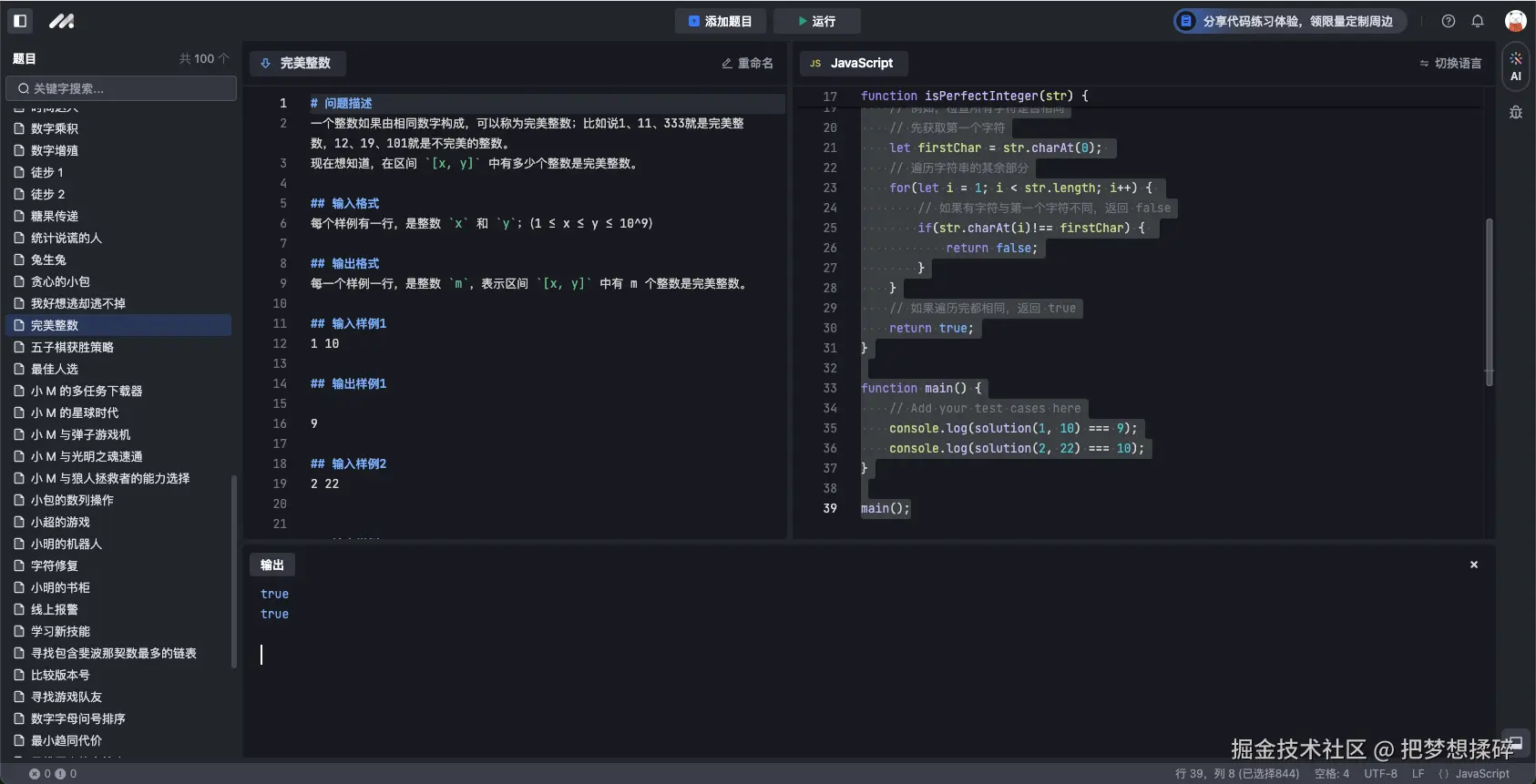Click the code editor vertical scrollbar

point(1490,301)
